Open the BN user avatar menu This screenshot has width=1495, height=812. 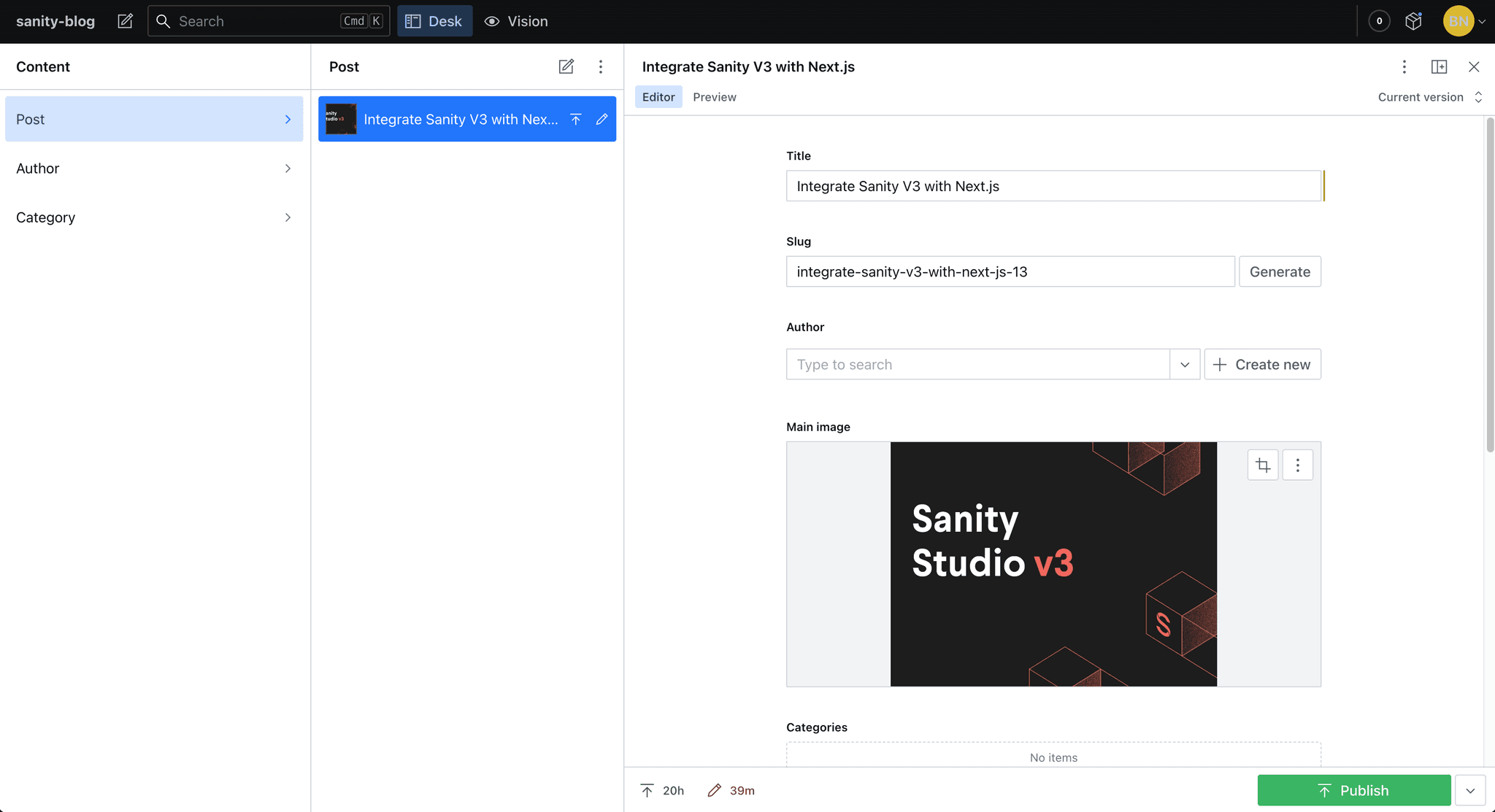pos(1464,21)
